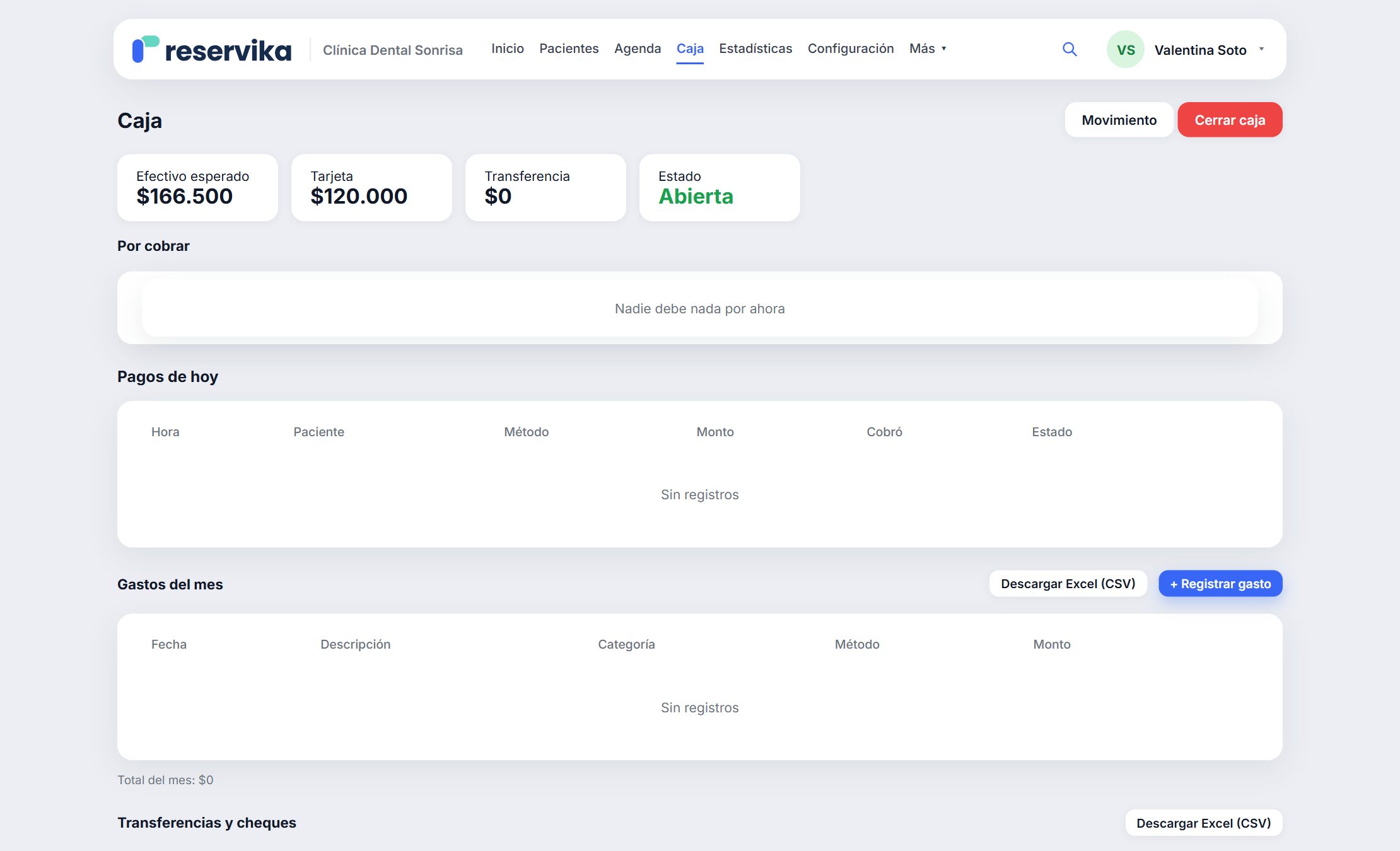Click the Descripción column header
The width and height of the screenshot is (1400, 851).
[x=356, y=644]
